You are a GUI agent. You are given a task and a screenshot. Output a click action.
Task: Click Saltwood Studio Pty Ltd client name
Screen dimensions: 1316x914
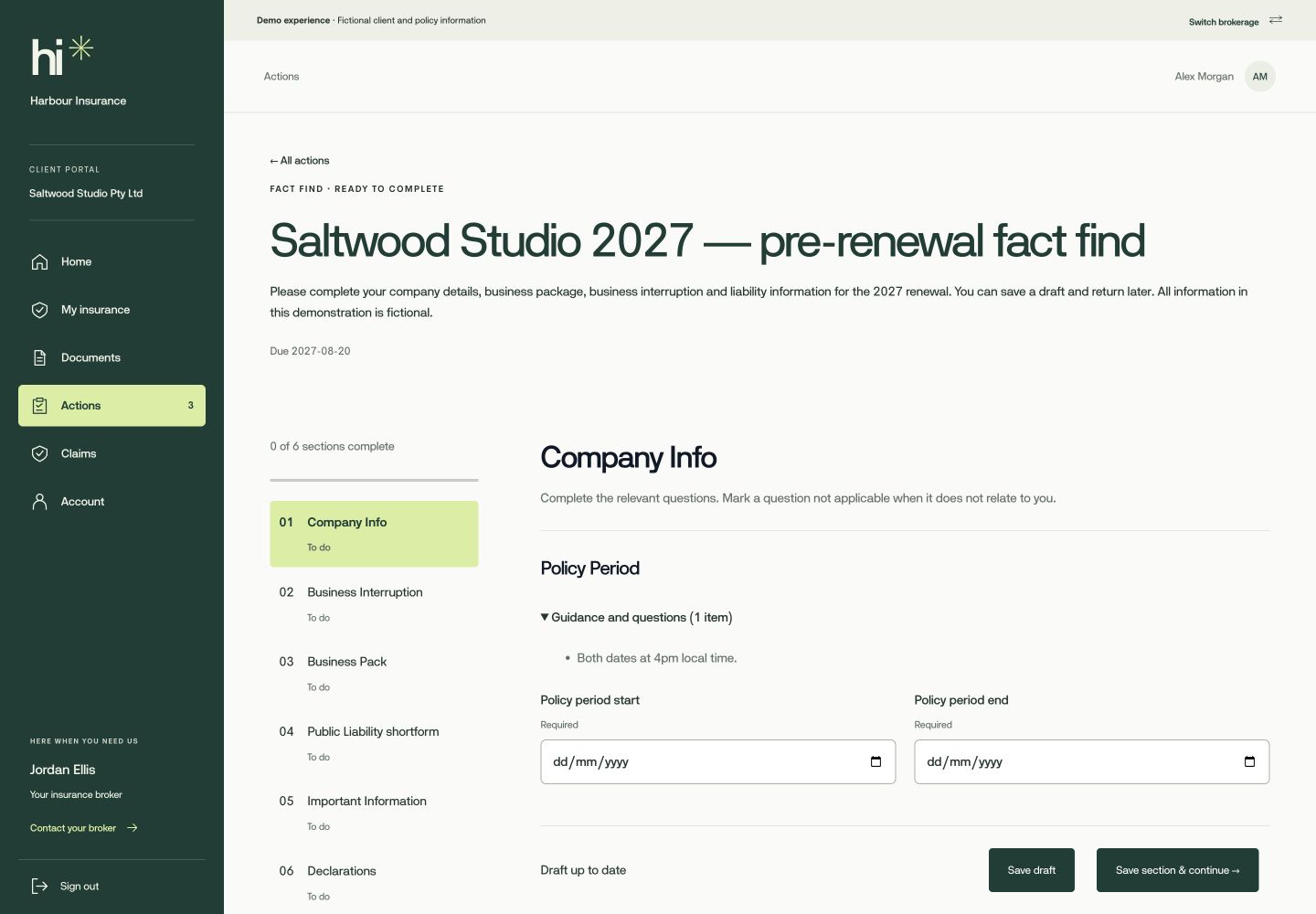pyautogui.click(x=86, y=194)
